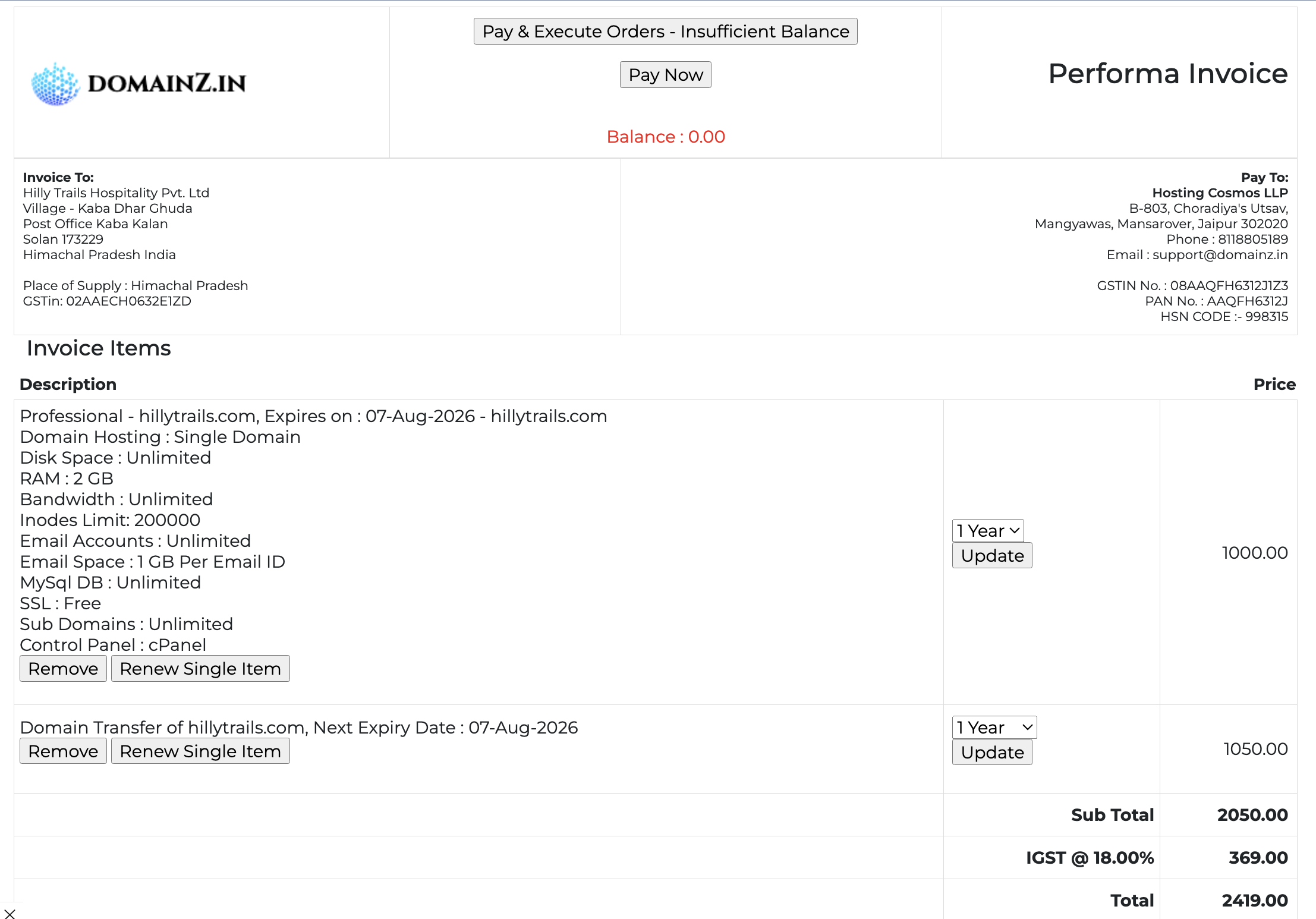Close the overlay with the X icon
Viewport: 1316px width, 919px height.
click(10, 914)
